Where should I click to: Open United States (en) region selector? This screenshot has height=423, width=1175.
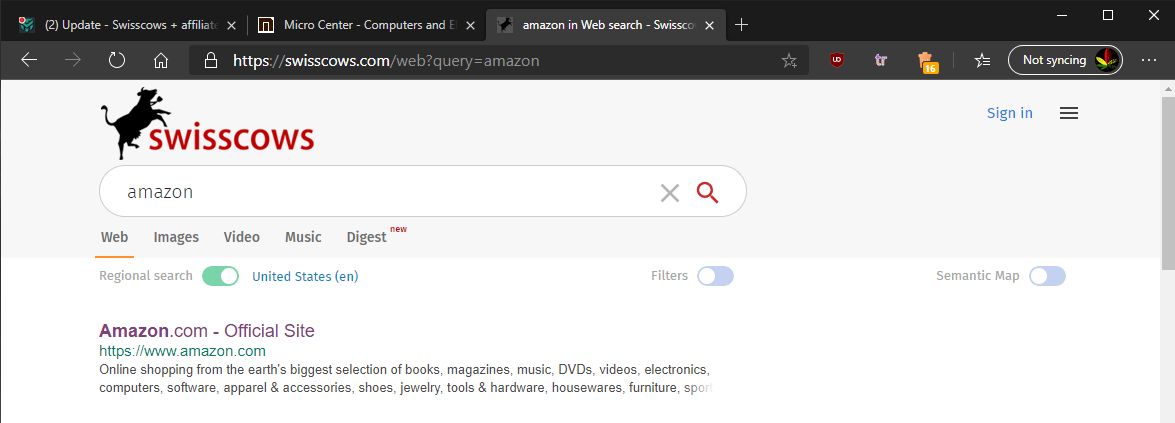pos(305,277)
